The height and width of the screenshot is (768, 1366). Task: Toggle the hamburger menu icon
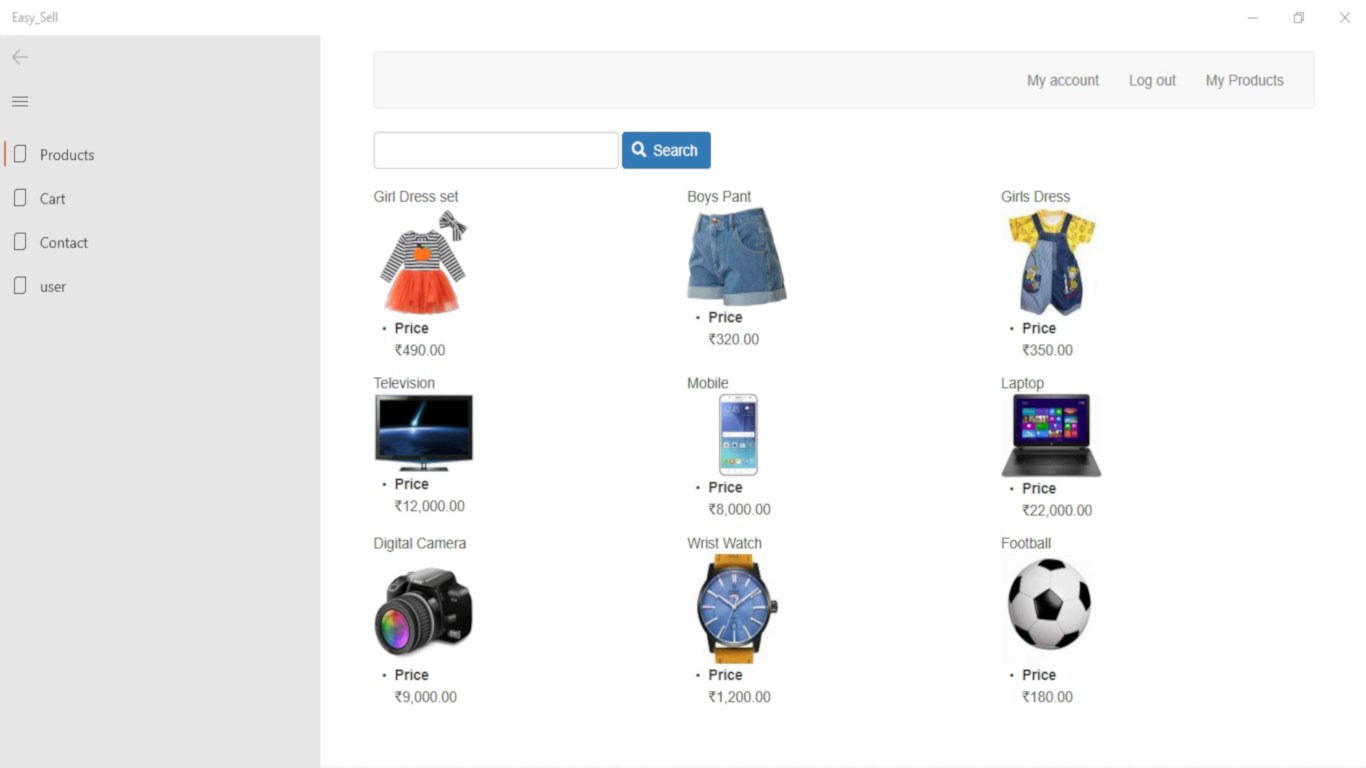[x=20, y=101]
